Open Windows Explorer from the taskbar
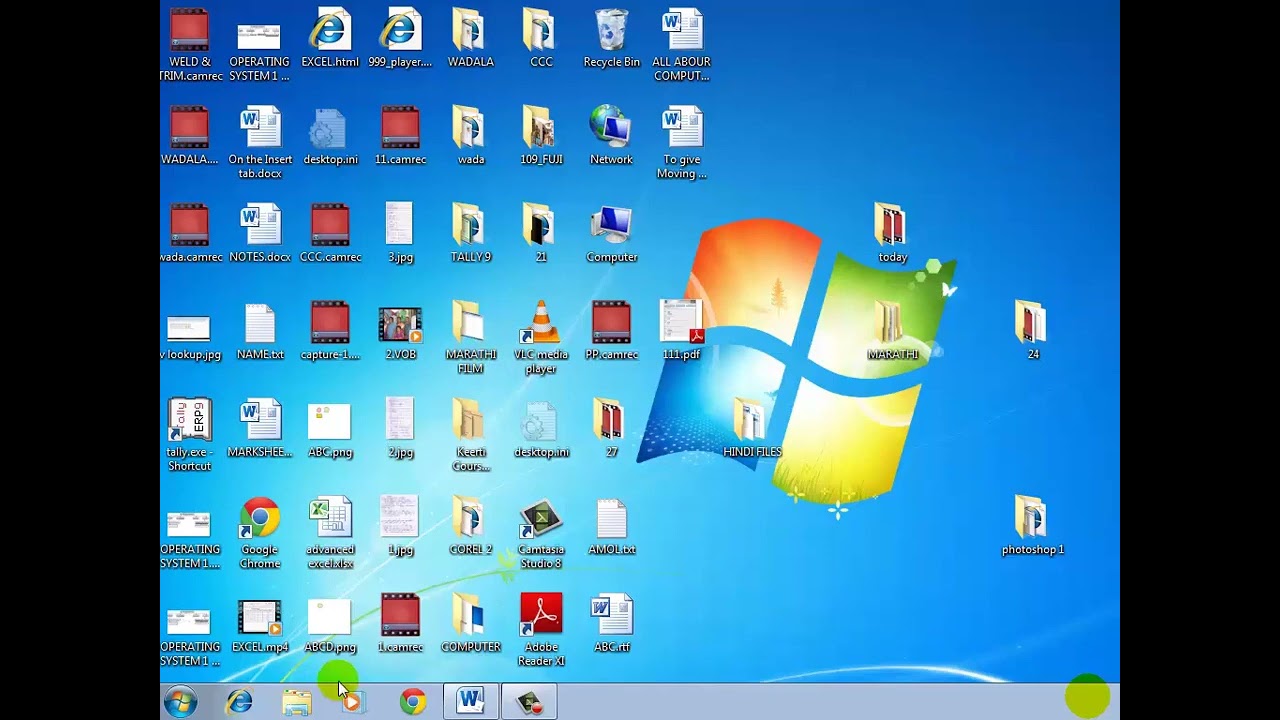The image size is (1280, 720). coord(297,702)
